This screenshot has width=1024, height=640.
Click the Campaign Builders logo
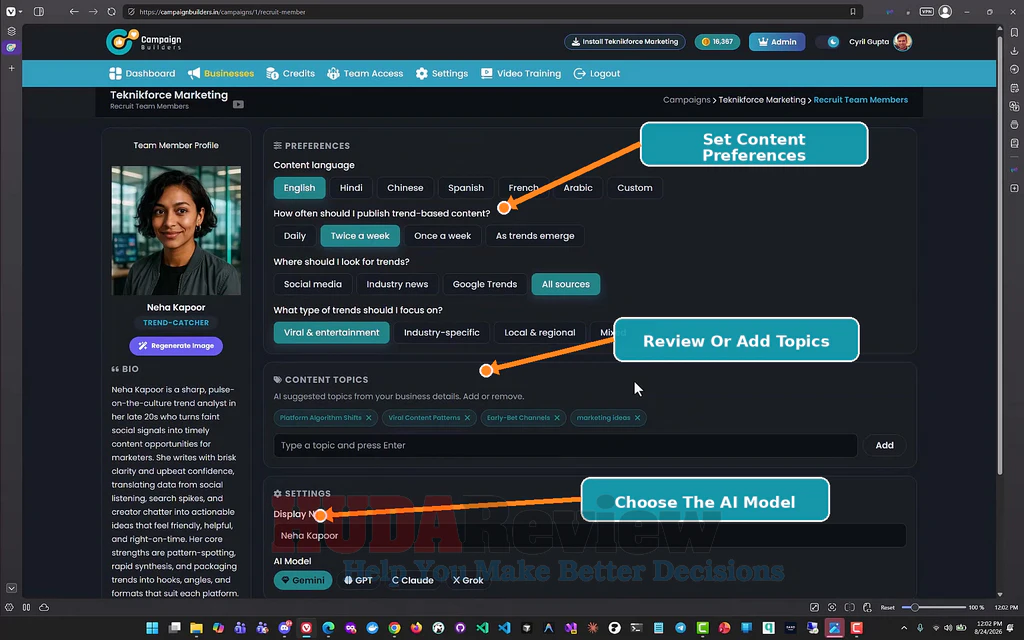click(x=144, y=42)
